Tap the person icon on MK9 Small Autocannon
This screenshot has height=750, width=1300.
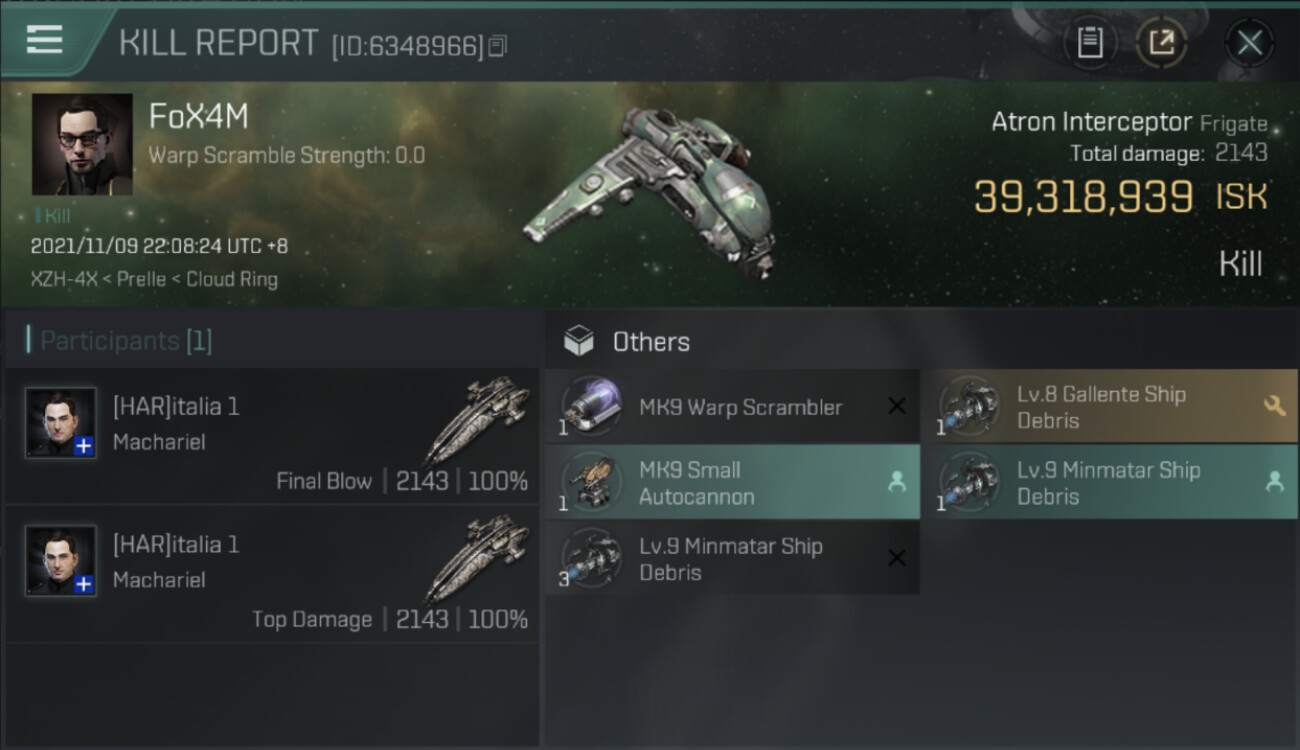pyautogui.click(x=897, y=482)
